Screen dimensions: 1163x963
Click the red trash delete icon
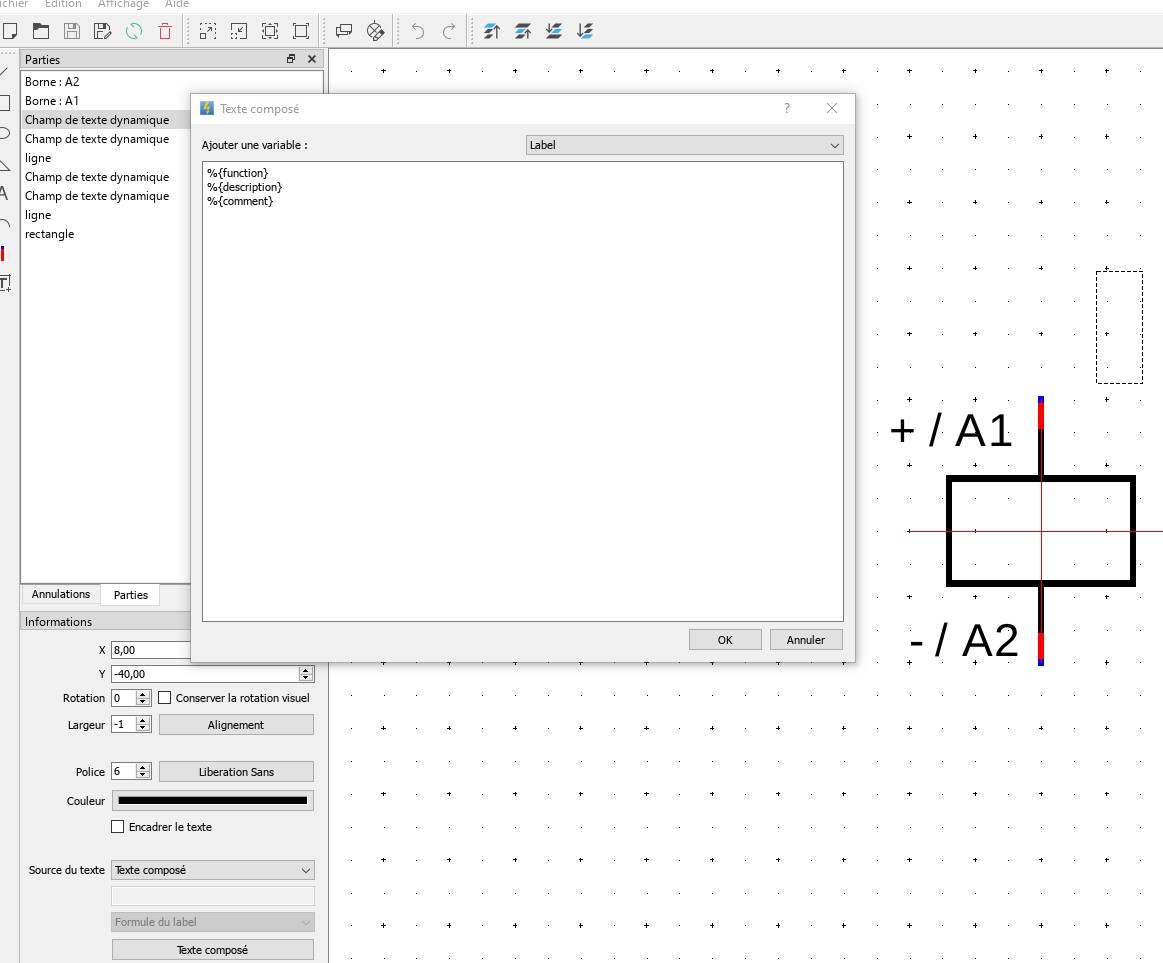point(165,31)
